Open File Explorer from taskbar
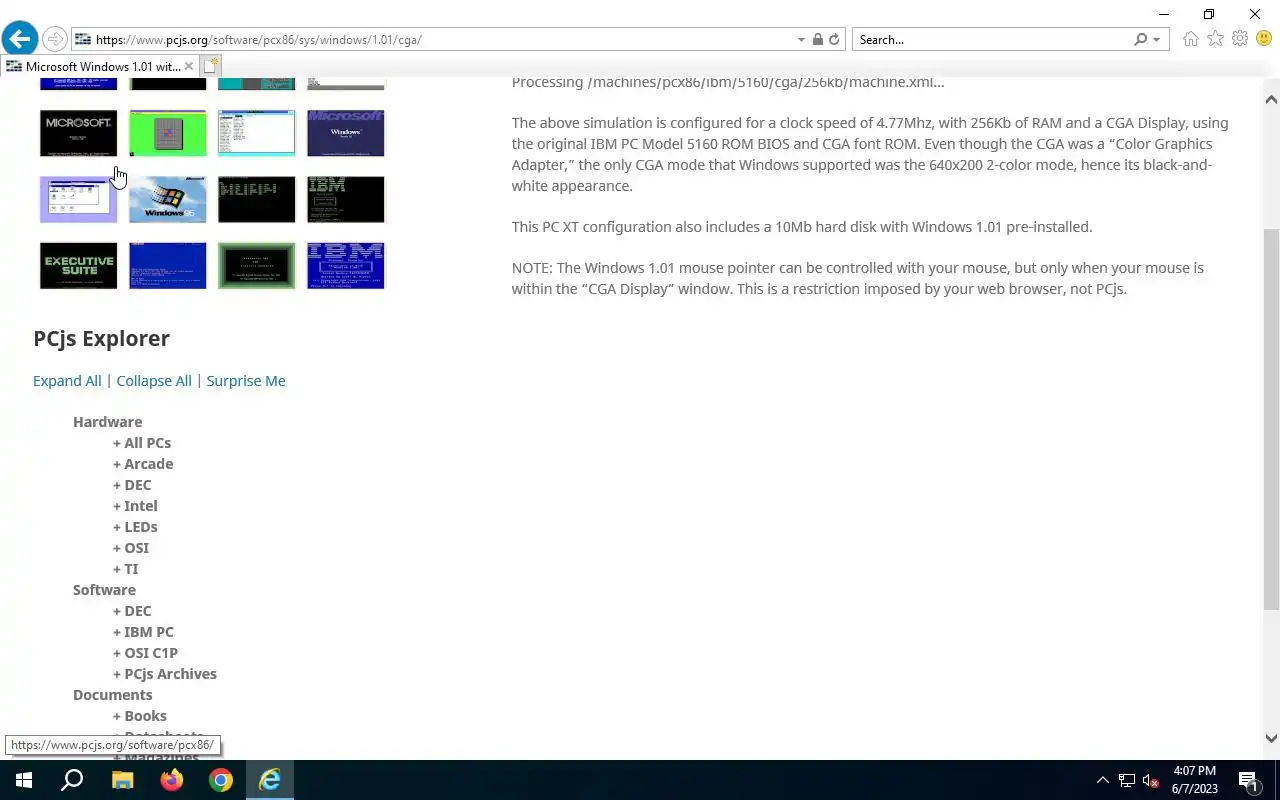The image size is (1280, 800). coord(122,780)
